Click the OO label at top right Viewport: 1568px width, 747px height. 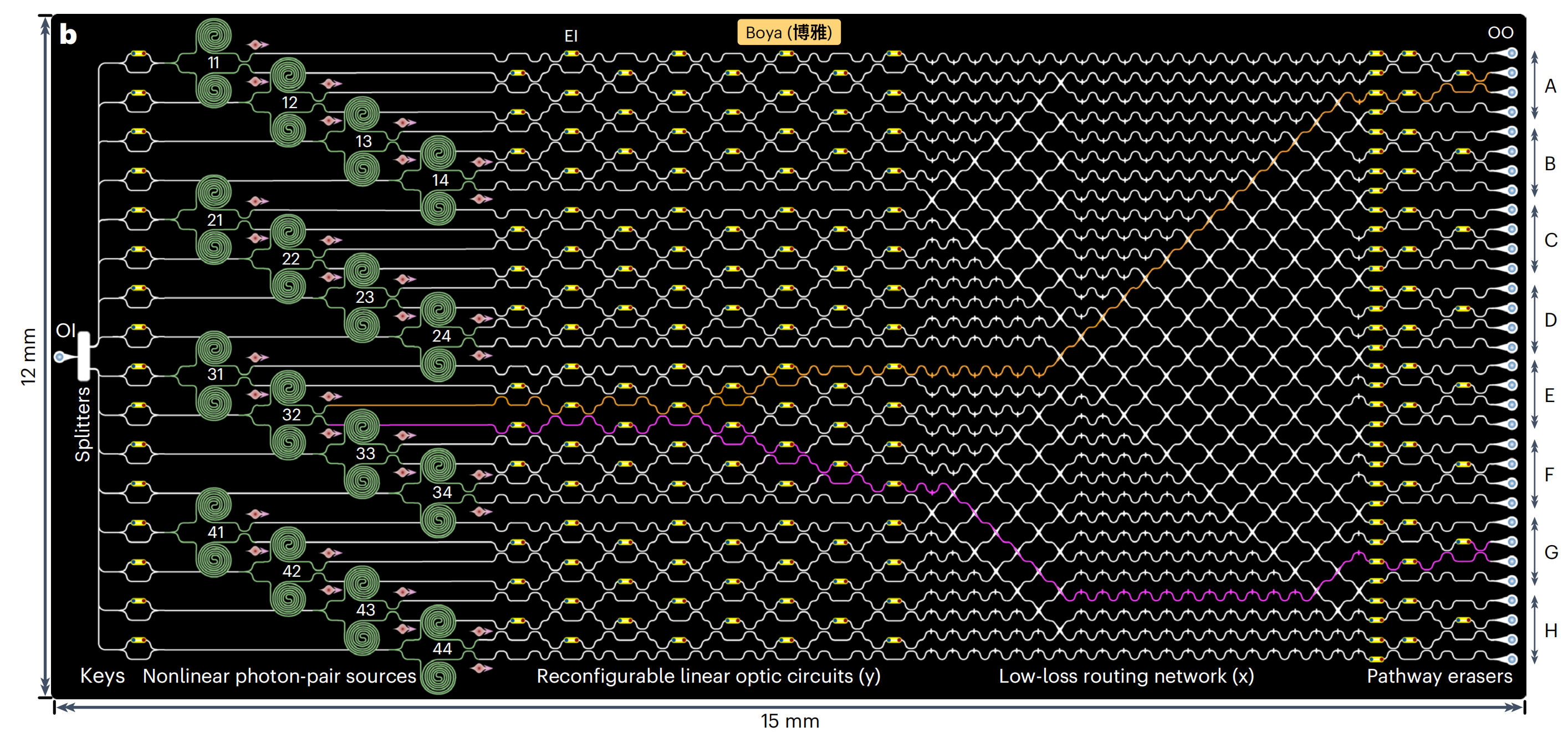pyautogui.click(x=1500, y=32)
